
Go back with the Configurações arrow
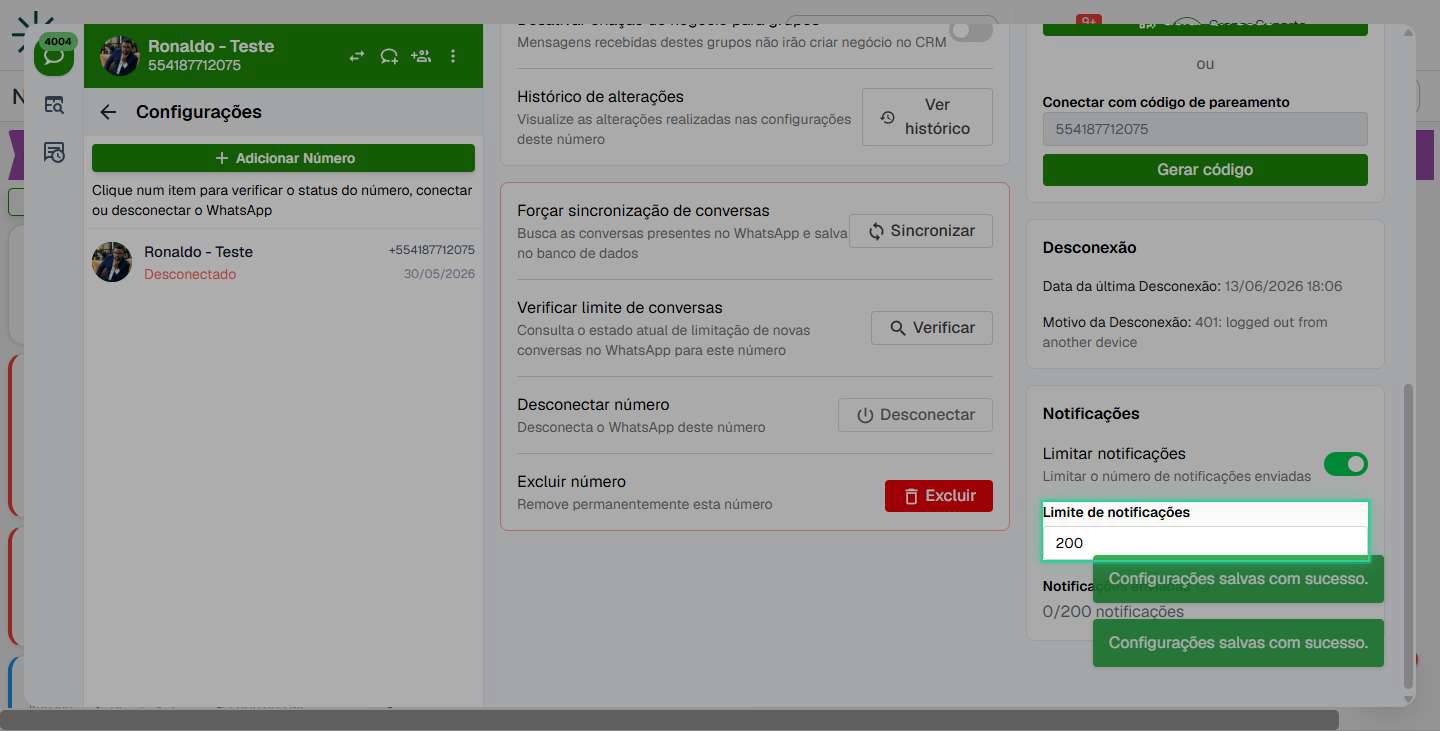[x=108, y=112]
